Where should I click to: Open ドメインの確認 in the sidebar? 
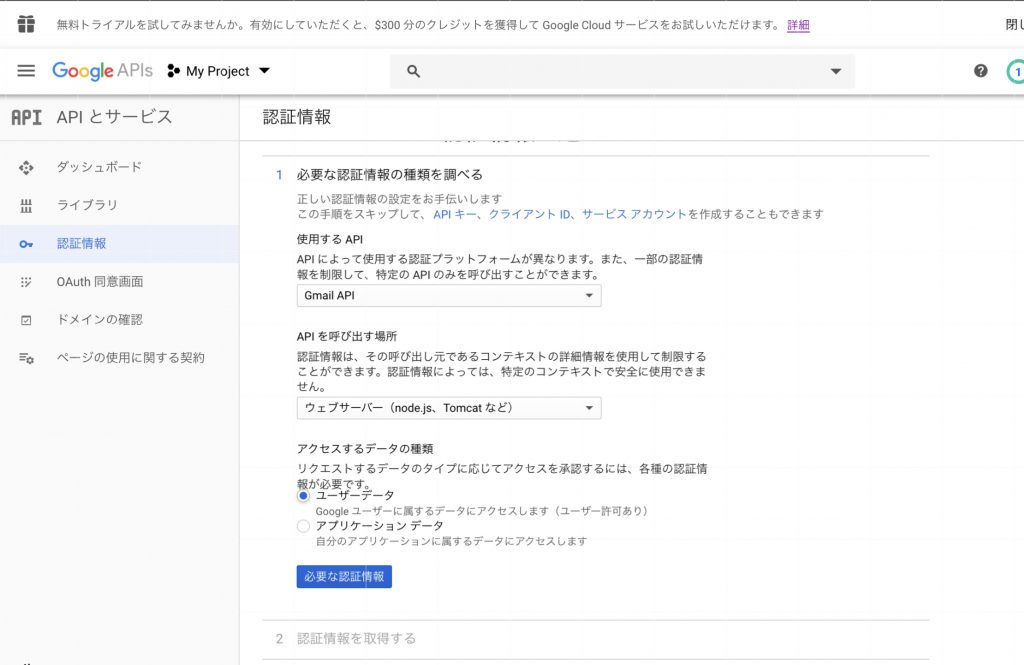120,319
